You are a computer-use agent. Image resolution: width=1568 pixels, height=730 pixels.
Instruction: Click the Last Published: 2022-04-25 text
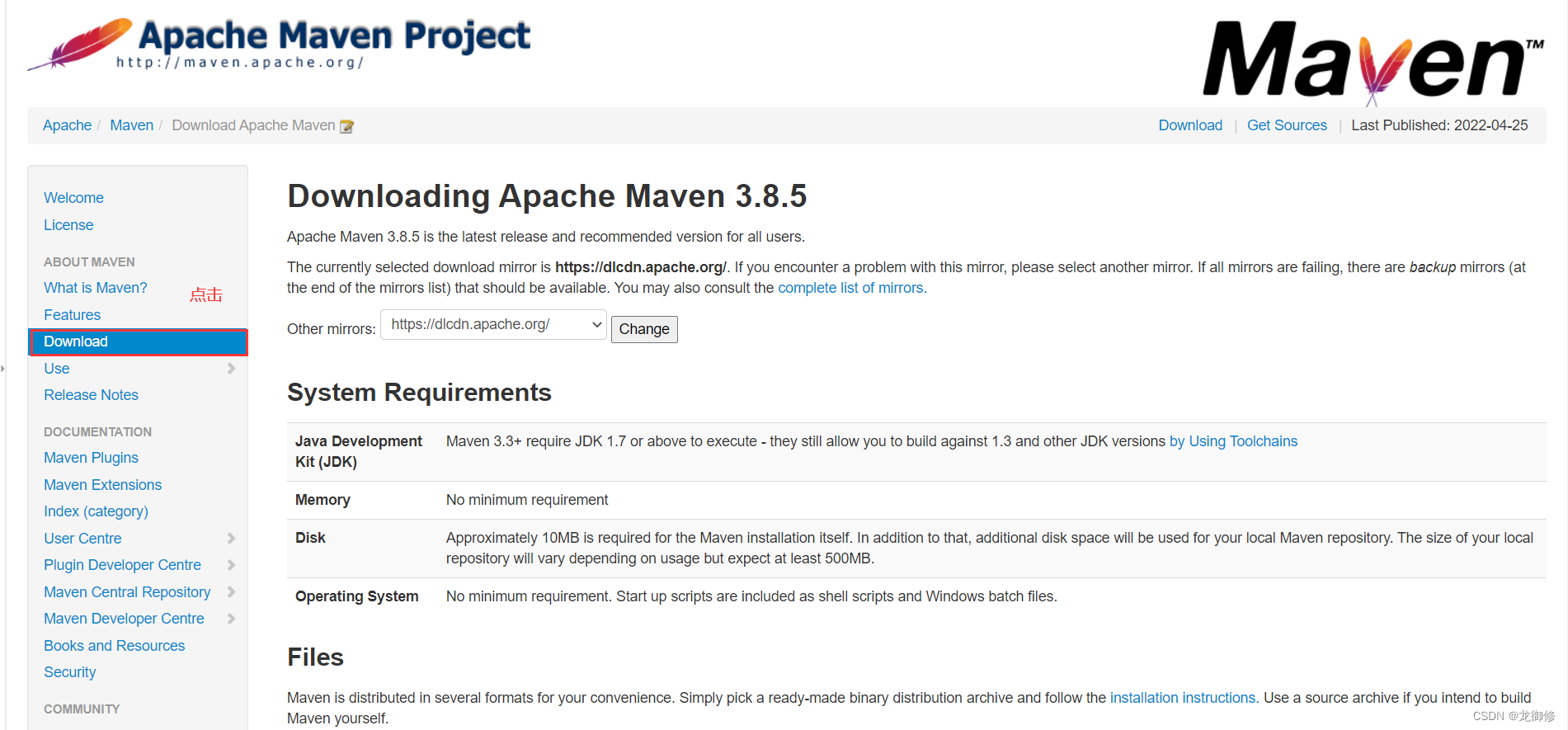1439,125
